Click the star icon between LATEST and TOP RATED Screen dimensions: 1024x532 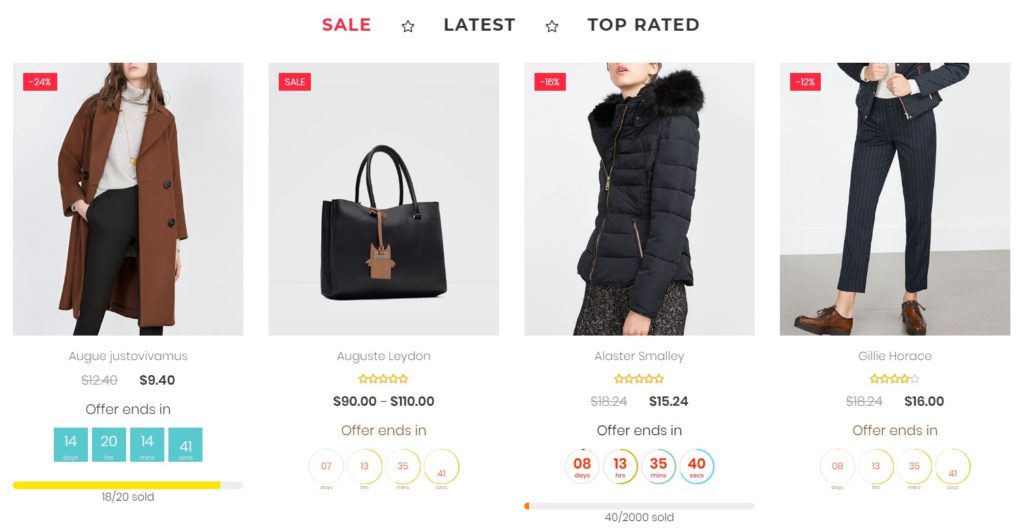coord(552,26)
